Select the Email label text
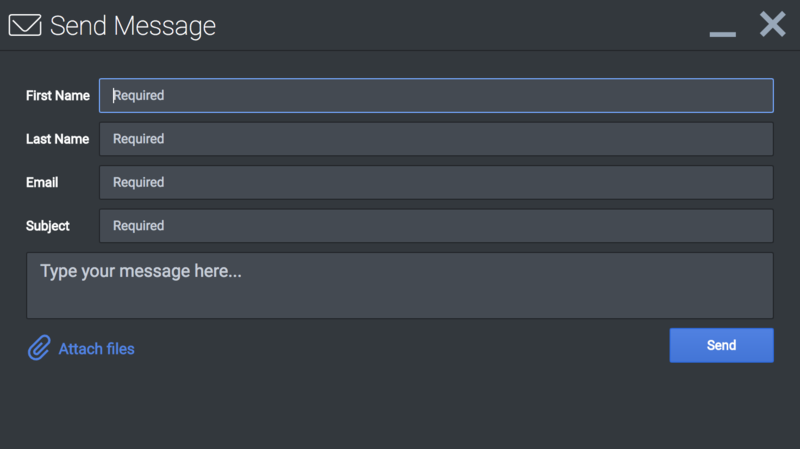This screenshot has height=449, width=800. [x=42, y=182]
